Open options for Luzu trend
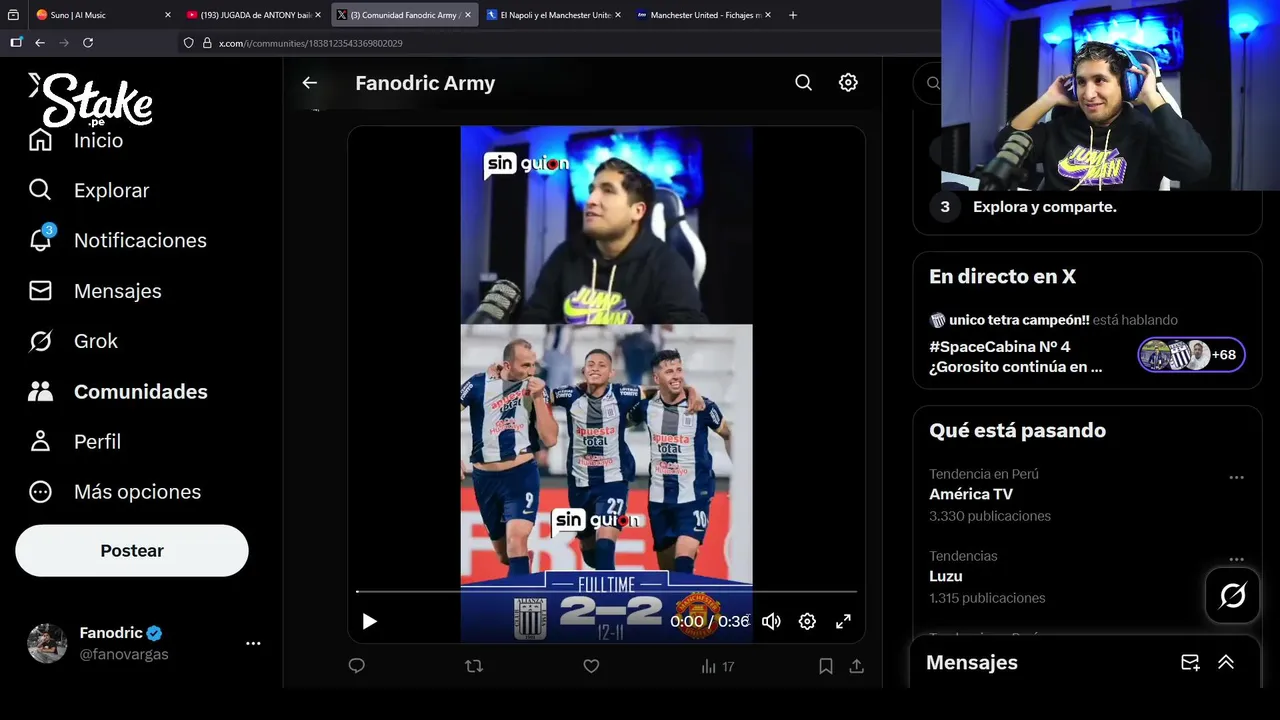The width and height of the screenshot is (1280, 720). click(1236, 560)
